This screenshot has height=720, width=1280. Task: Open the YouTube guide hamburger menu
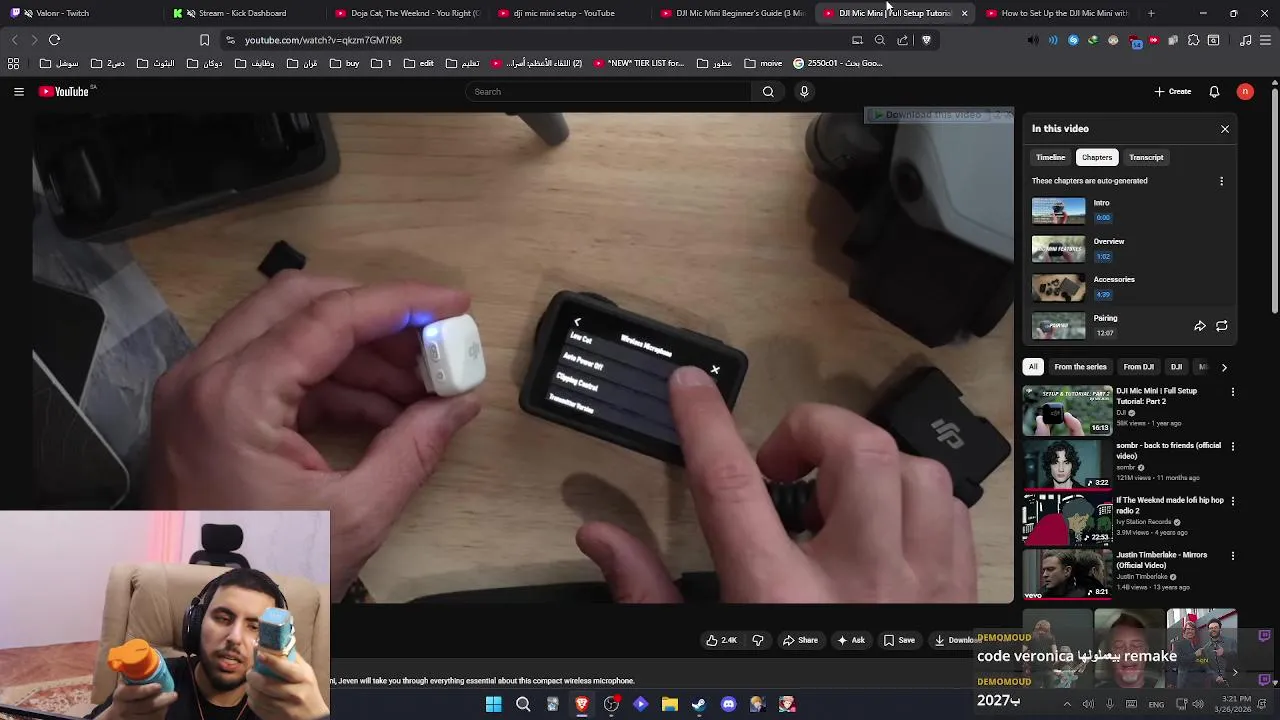click(x=18, y=91)
